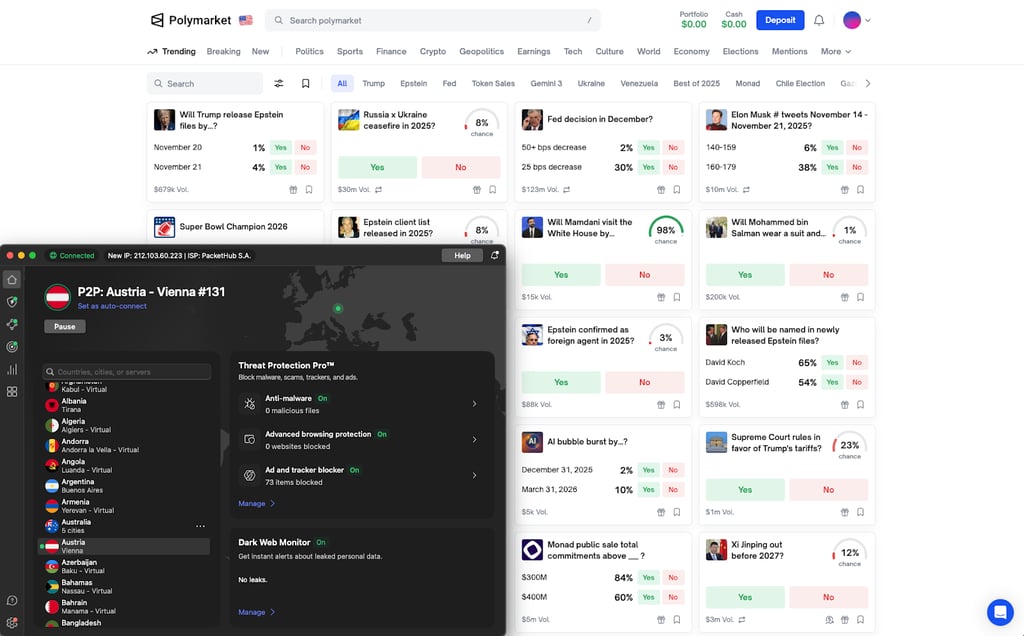The height and width of the screenshot is (636, 1024).
Task: Open VPN home icon in sidebar
Action: (x=12, y=279)
